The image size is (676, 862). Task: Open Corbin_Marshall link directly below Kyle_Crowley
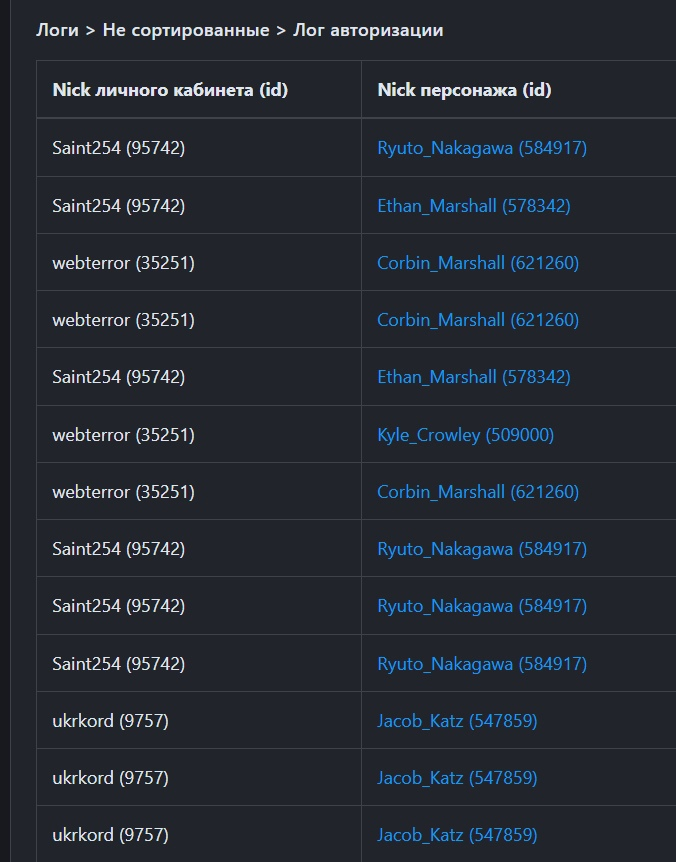click(x=478, y=492)
